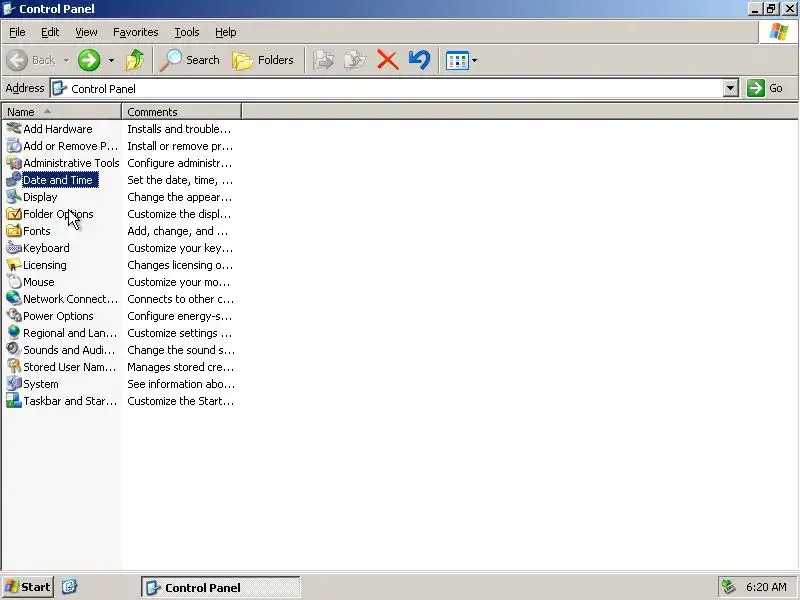
Task: Click the 'Installs and trouble…' comment
Action: [x=179, y=129]
